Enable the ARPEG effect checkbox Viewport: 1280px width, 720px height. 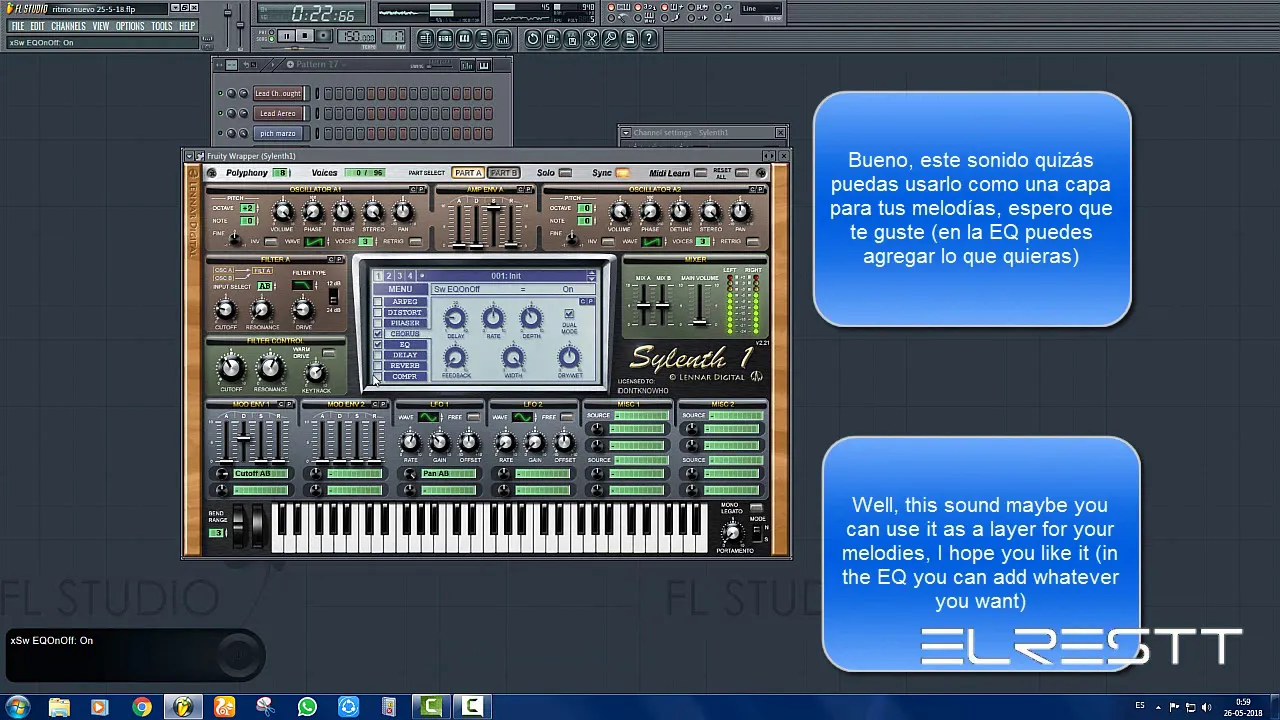click(378, 302)
